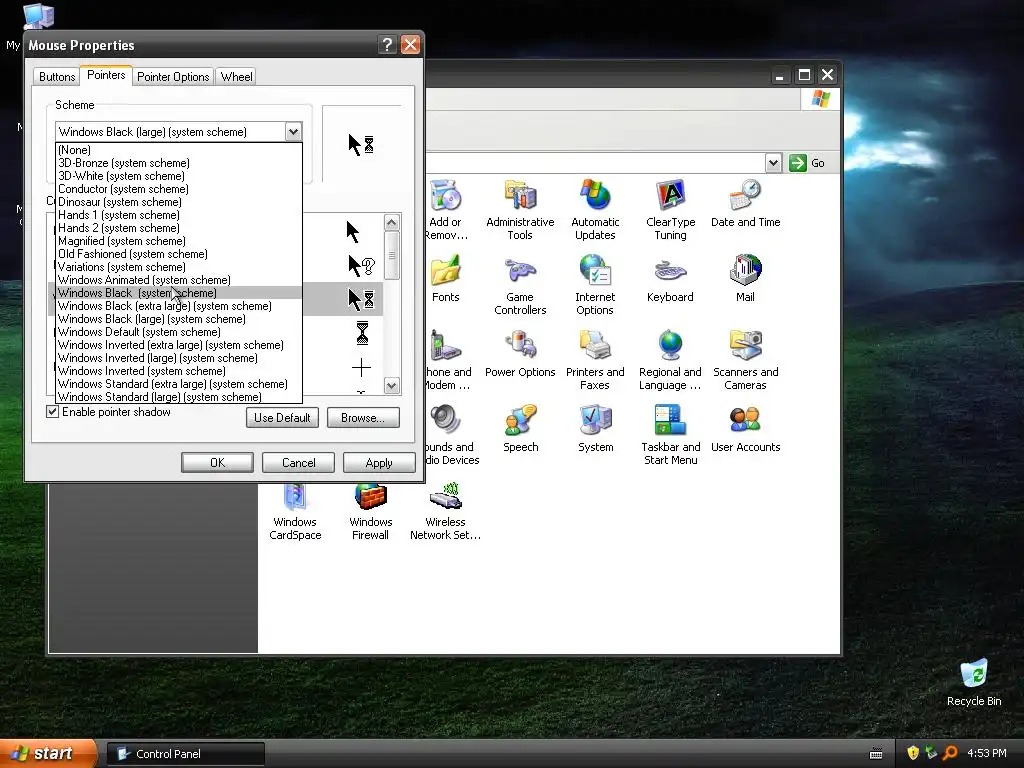Choose Conductor (system scheme)
1024x768 pixels.
click(178, 189)
